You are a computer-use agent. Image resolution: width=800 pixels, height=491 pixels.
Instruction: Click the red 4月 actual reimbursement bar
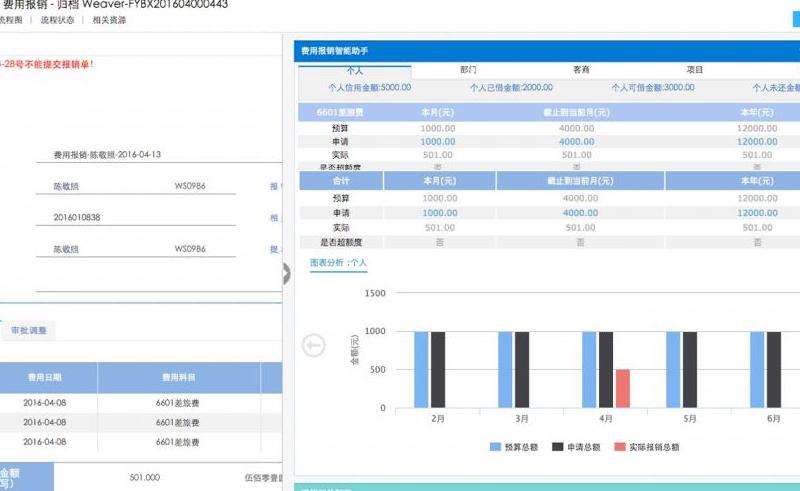pyautogui.click(x=622, y=388)
